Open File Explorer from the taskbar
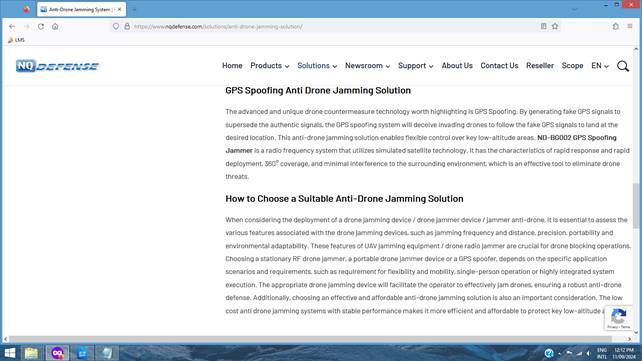Viewport: 642px width, 361px height. tap(31, 353)
